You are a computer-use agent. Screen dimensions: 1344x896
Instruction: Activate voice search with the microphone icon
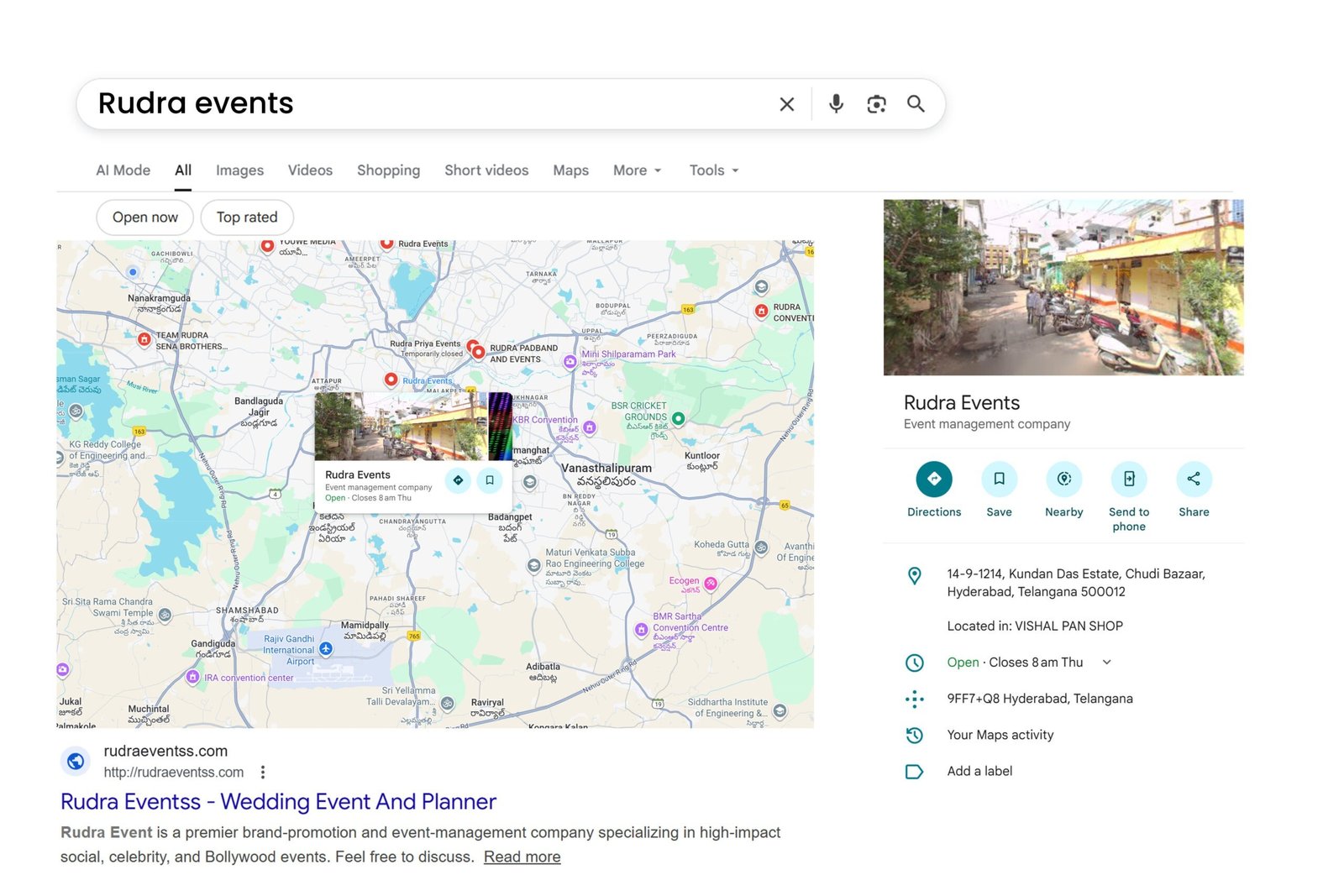pyautogui.click(x=836, y=104)
